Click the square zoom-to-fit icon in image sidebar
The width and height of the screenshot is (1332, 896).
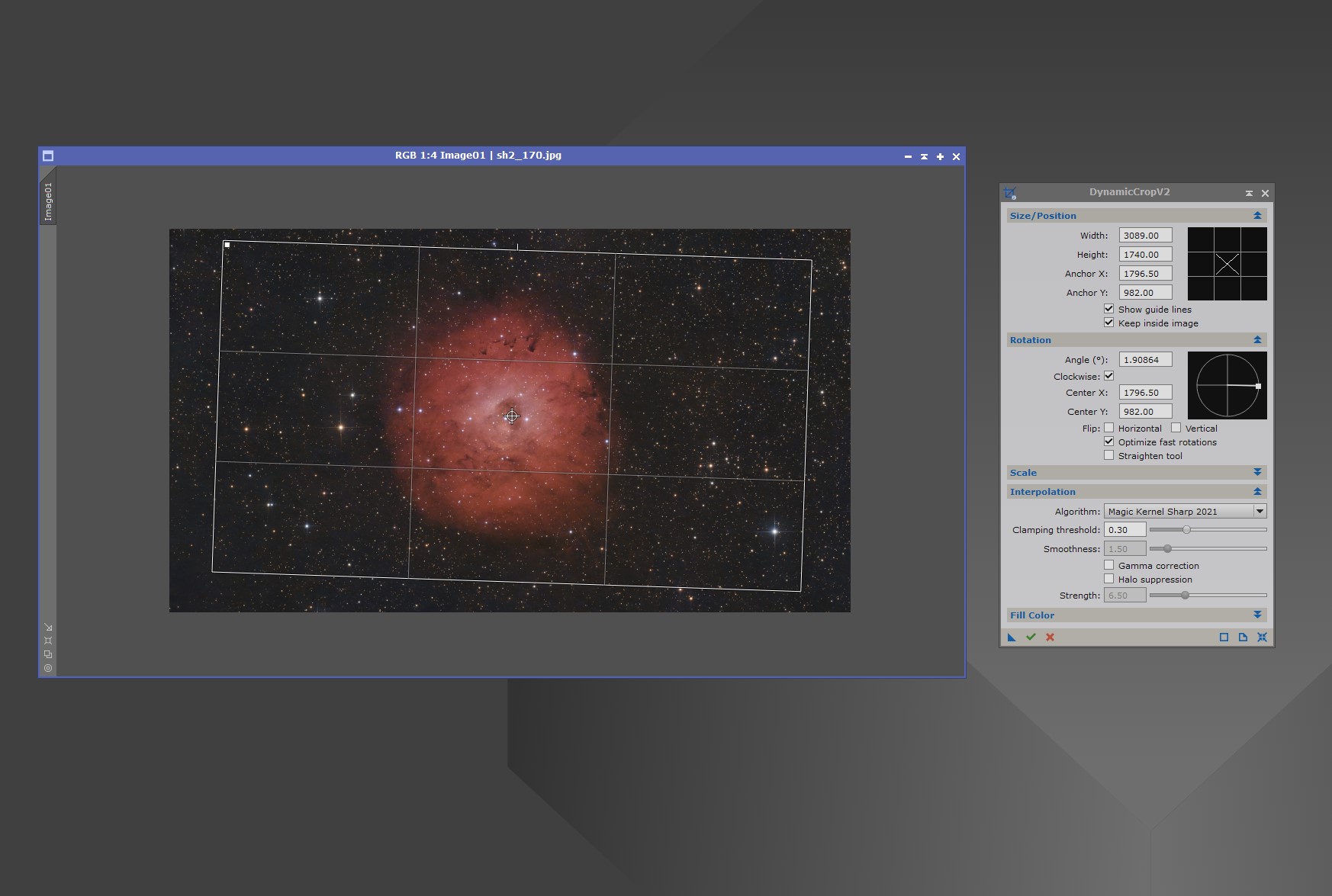(x=48, y=641)
